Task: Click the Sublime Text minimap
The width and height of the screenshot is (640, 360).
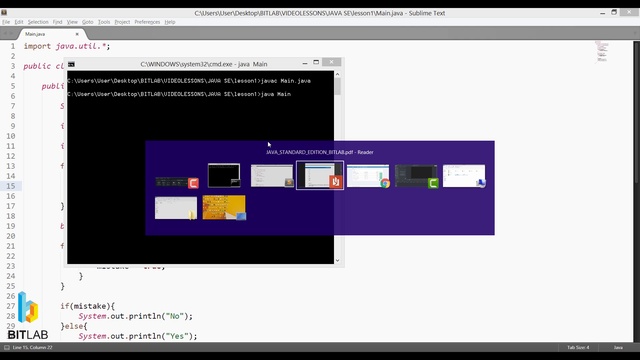Action: 602,51
